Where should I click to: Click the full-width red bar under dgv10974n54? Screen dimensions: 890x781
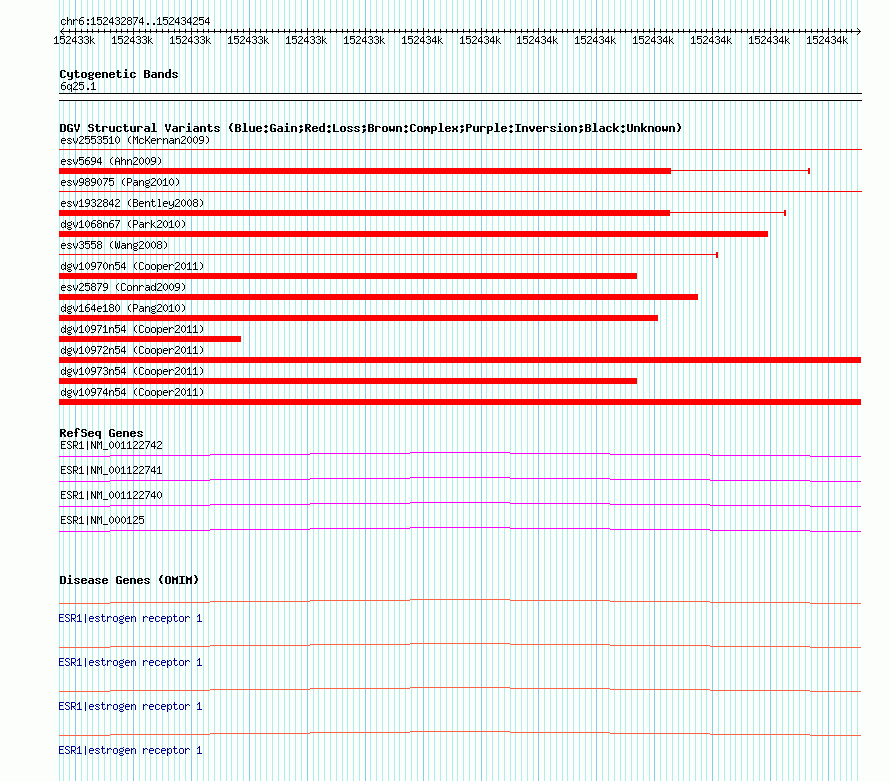460,402
